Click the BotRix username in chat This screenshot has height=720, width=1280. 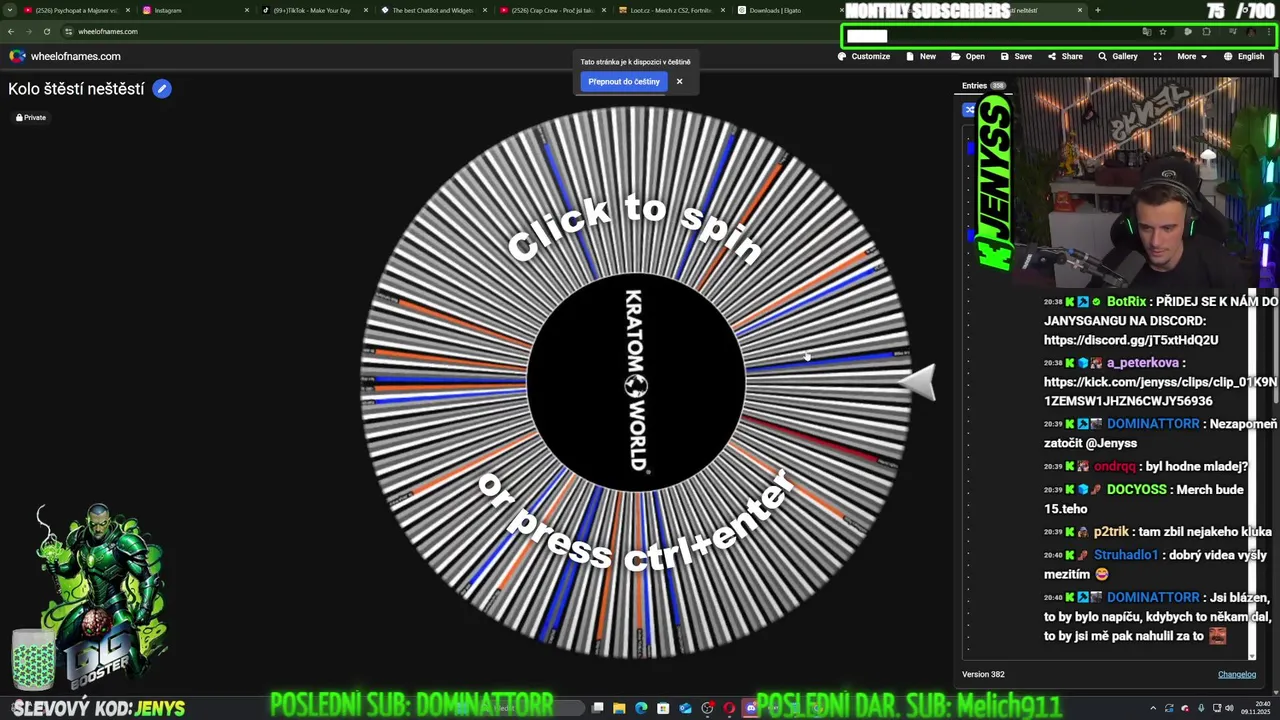[1126, 301]
